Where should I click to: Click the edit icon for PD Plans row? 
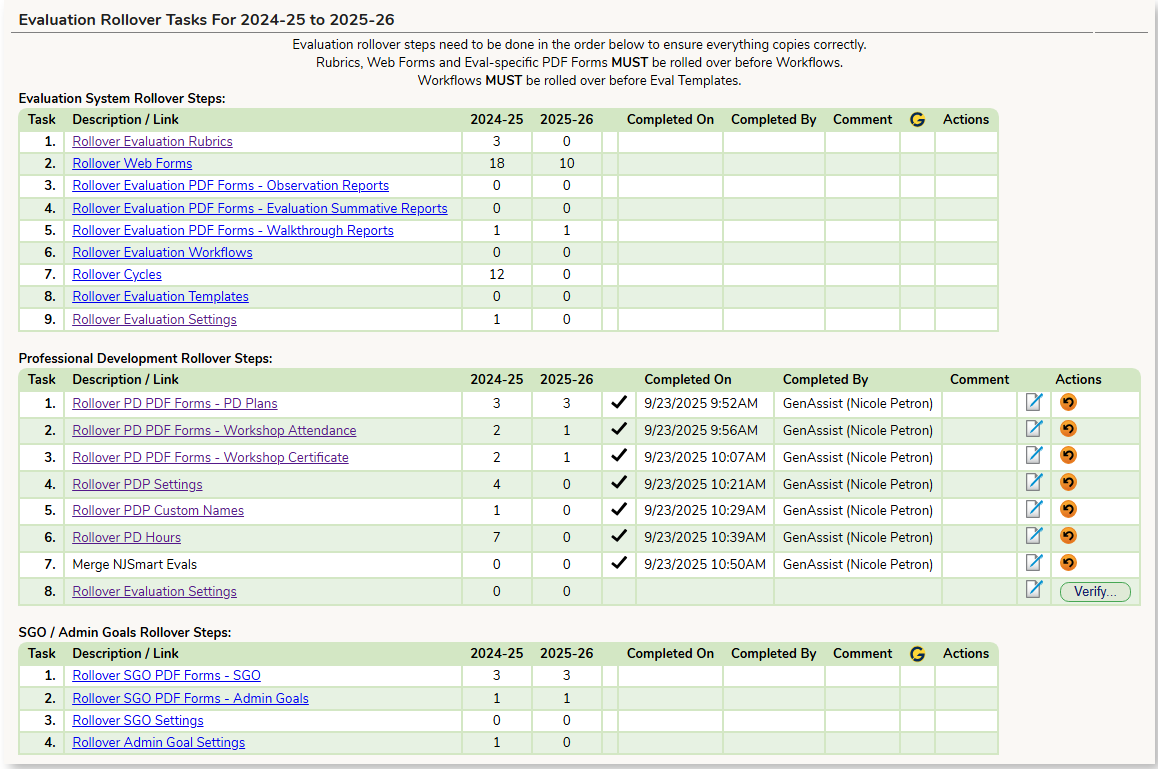(1034, 402)
